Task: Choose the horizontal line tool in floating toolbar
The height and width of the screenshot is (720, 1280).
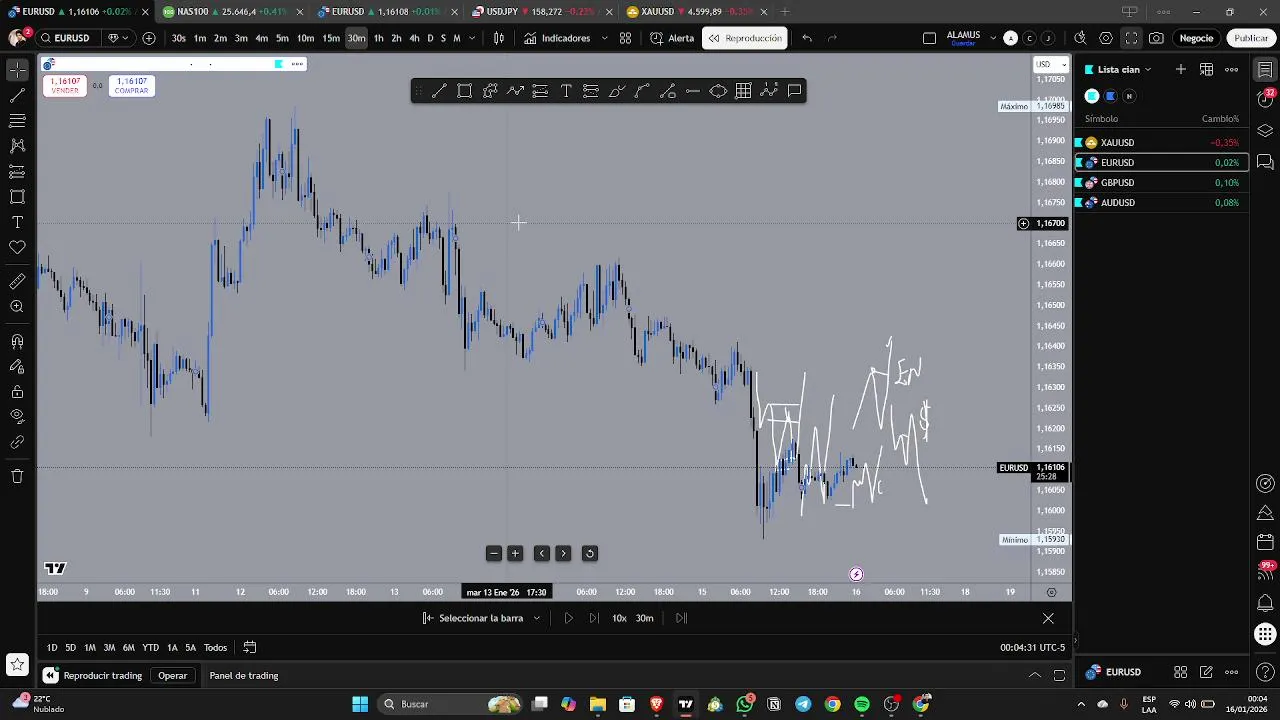Action: click(693, 91)
